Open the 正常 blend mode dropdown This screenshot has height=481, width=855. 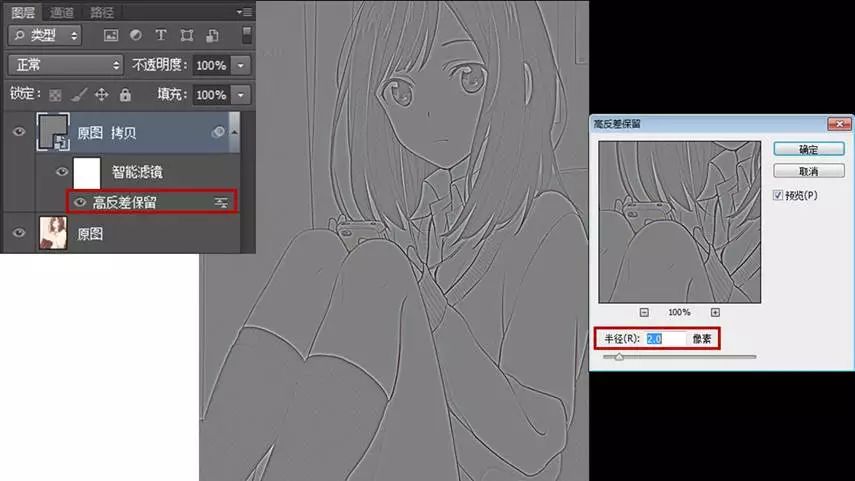tap(65, 65)
